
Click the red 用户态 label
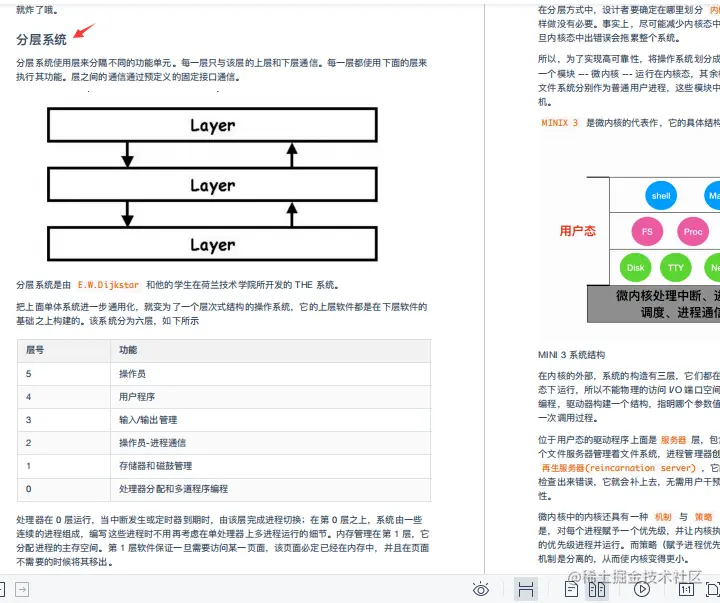coord(577,231)
